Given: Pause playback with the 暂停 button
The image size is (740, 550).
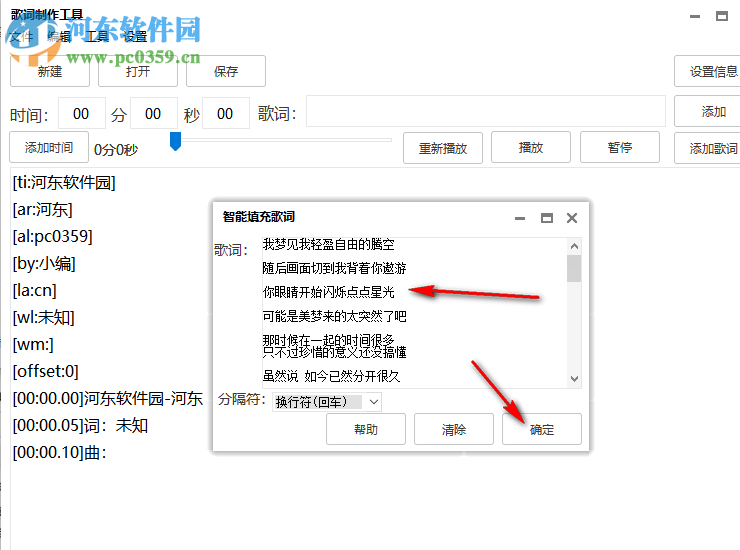Looking at the screenshot, I should click(x=620, y=148).
